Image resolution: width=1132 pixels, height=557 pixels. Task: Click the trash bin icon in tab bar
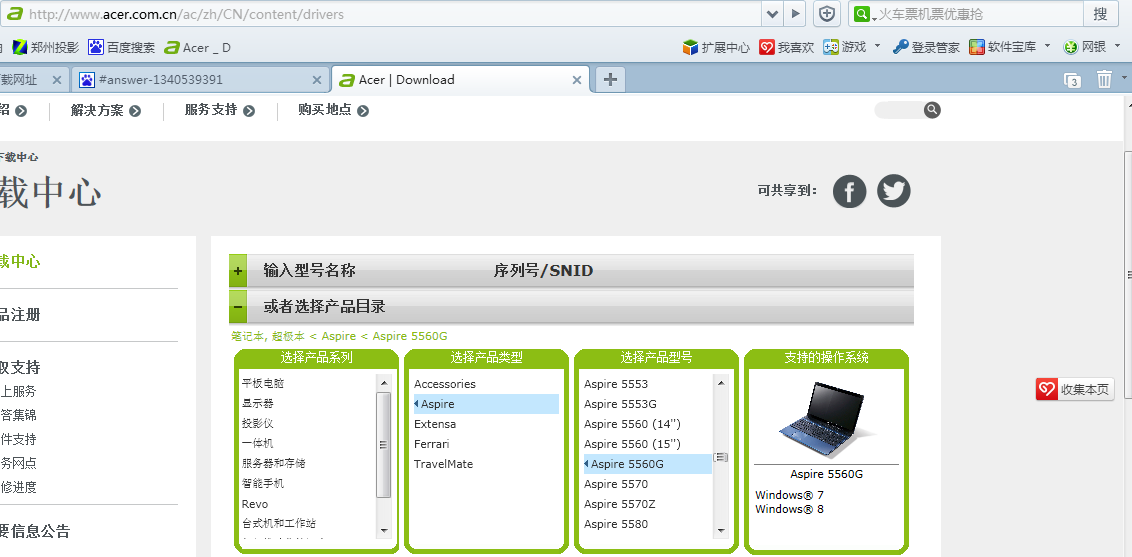pos(1105,79)
